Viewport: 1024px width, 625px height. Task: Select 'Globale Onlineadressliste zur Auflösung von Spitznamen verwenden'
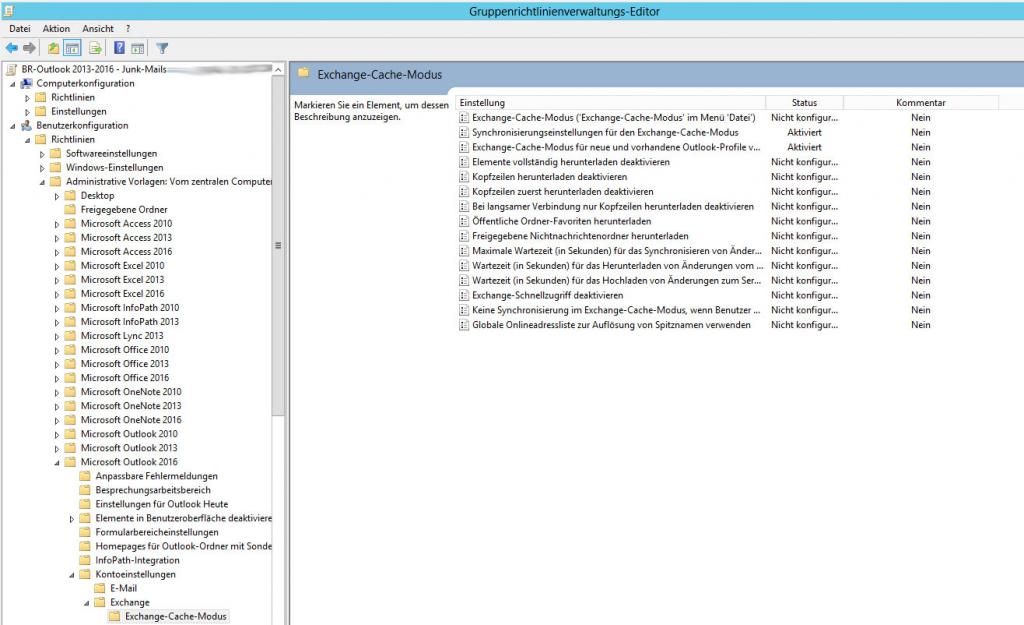611,325
